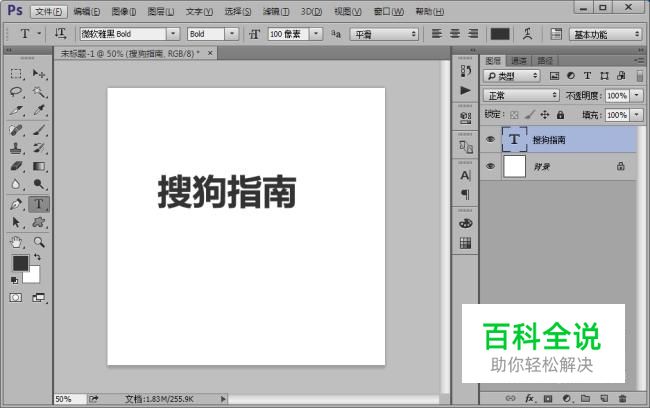This screenshot has height=408, width=650.
Task: Center the text alignment
Action: [x=455, y=34]
